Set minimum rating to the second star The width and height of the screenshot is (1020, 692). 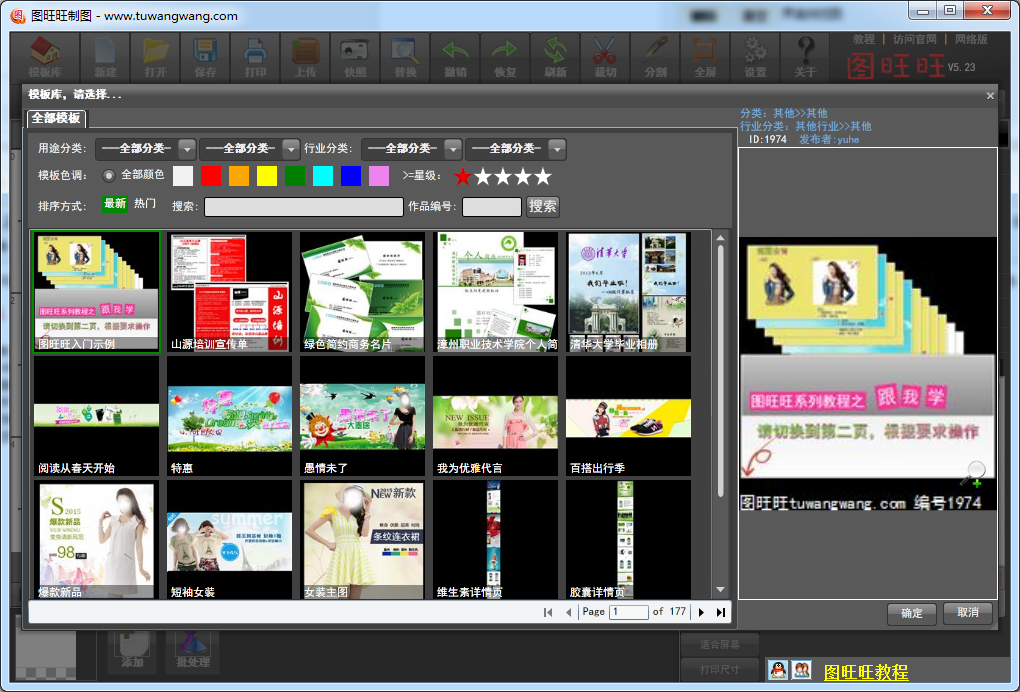click(483, 176)
